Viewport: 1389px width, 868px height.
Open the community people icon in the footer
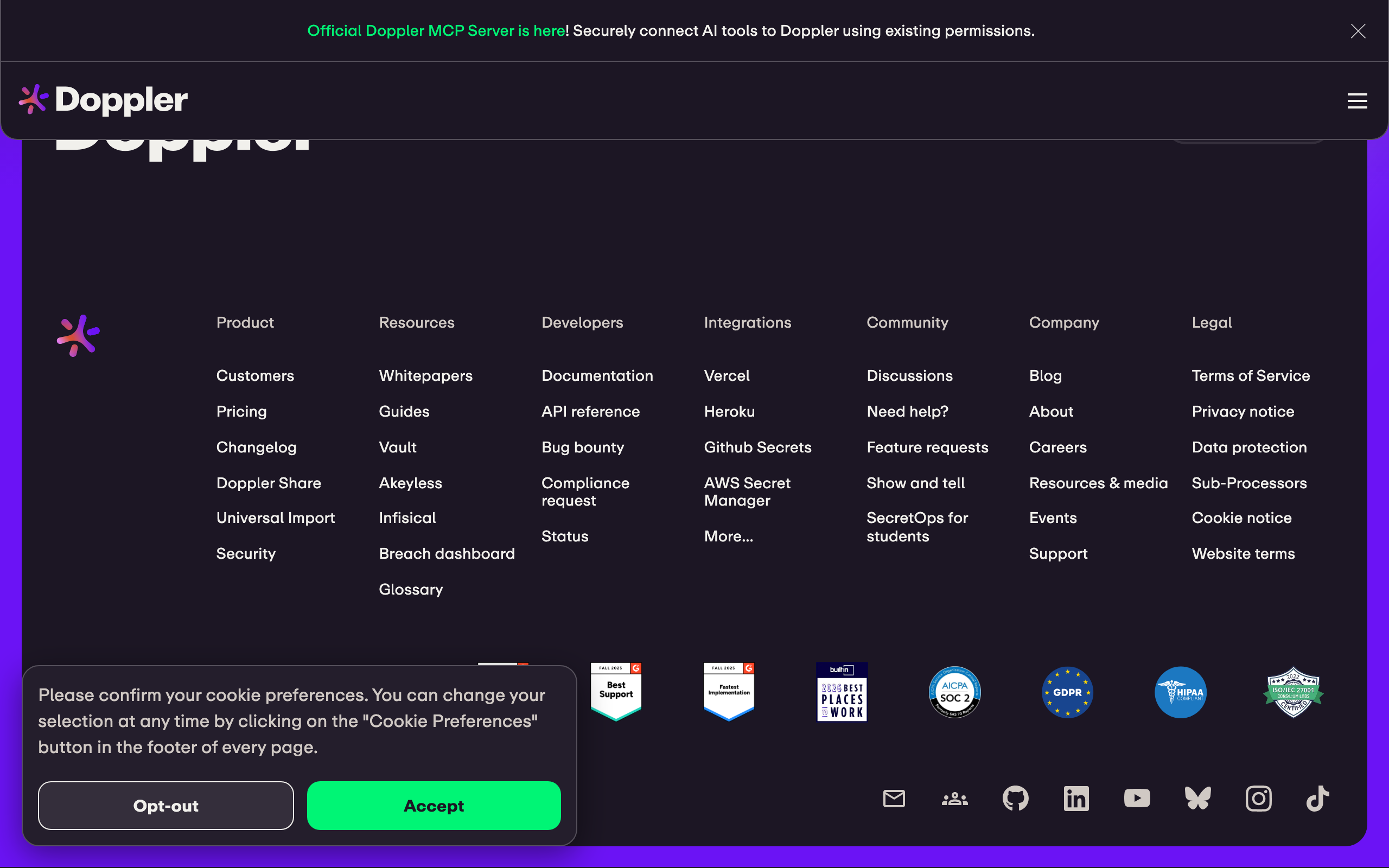[954, 799]
